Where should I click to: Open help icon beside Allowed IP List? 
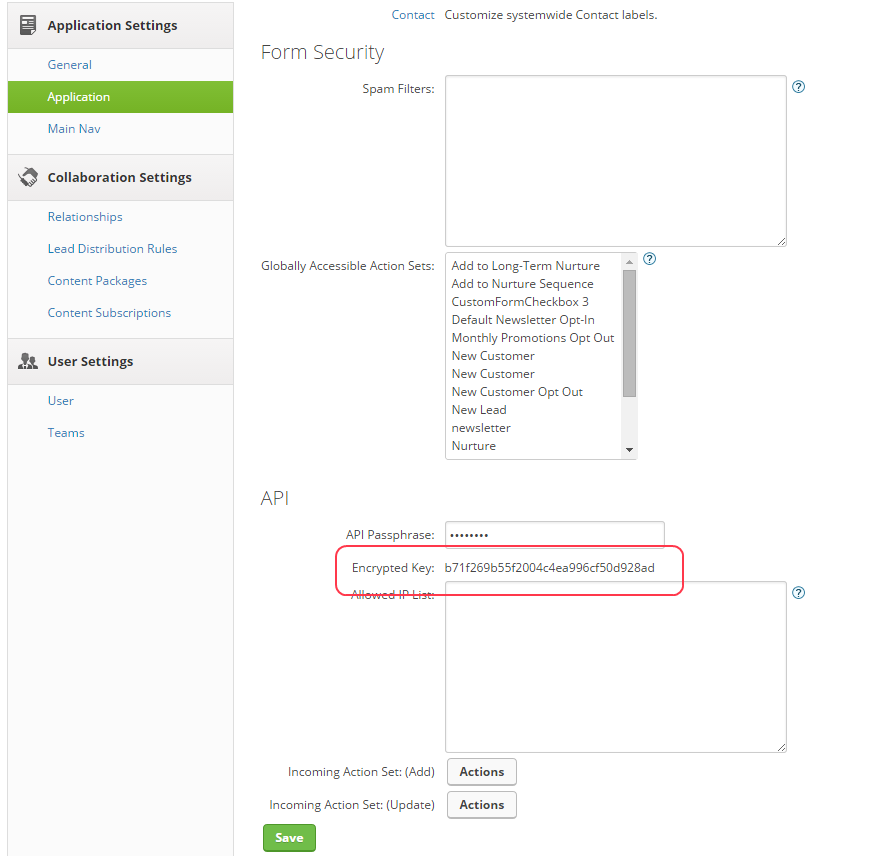[x=798, y=593]
